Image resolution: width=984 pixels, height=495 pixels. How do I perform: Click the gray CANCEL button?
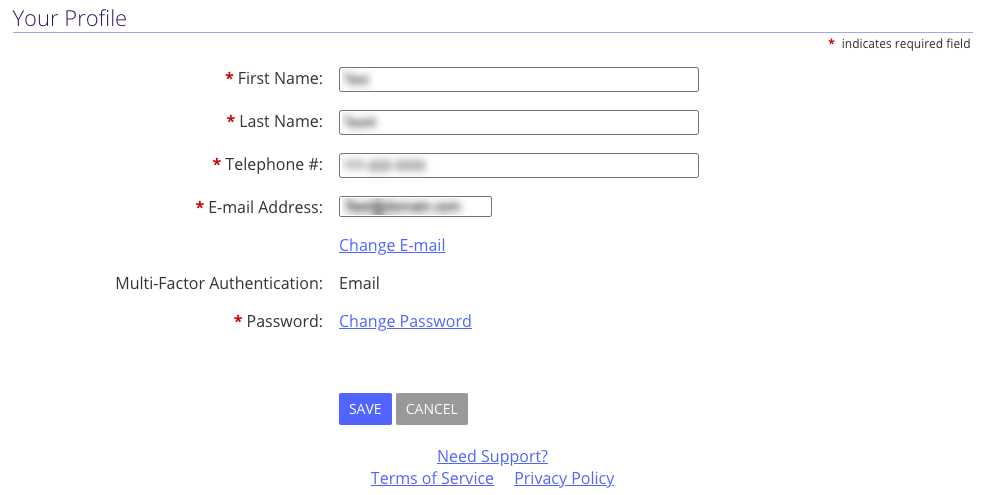[x=432, y=409]
